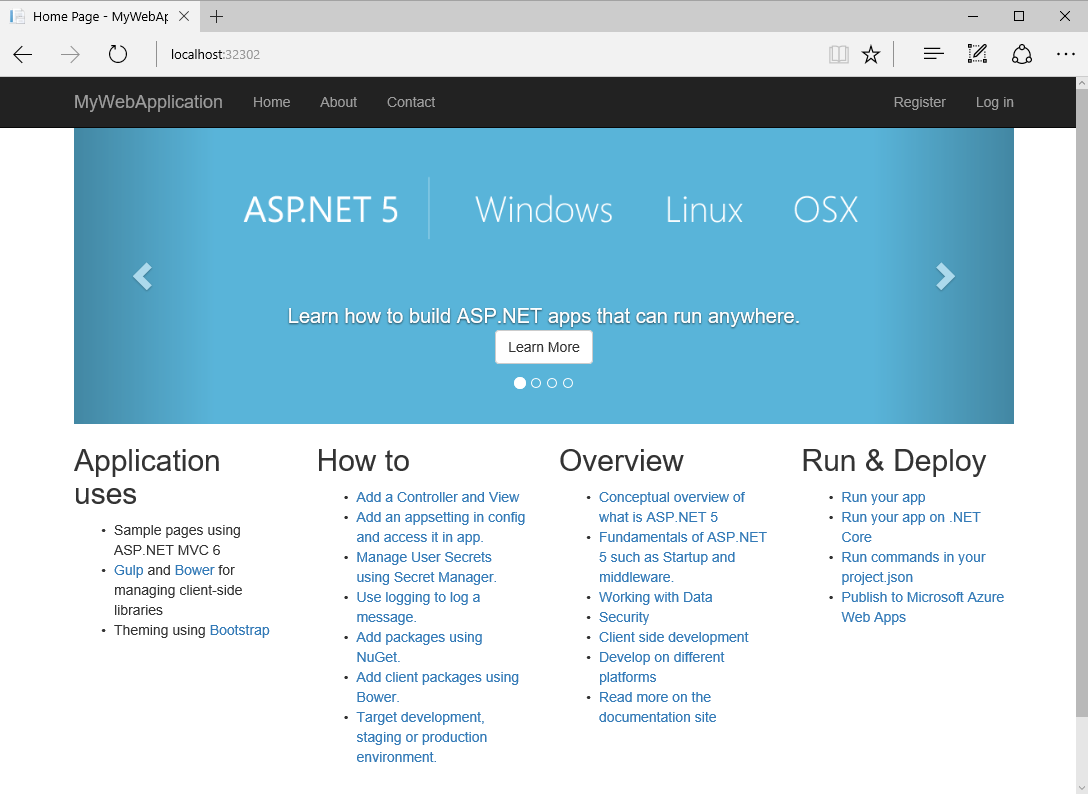Add page to favorites star icon

point(871,54)
